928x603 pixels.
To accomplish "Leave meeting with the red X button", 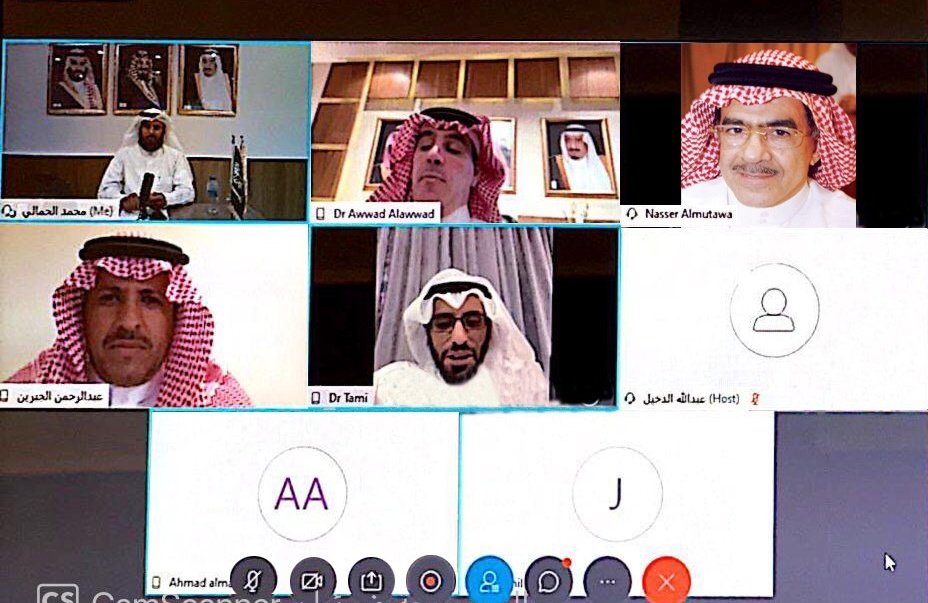I will click(666, 581).
